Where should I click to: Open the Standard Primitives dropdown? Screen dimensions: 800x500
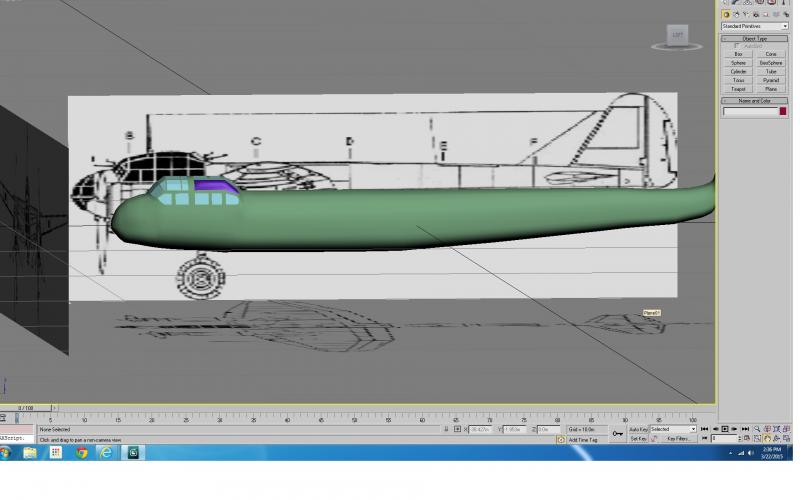pyautogui.click(x=755, y=26)
